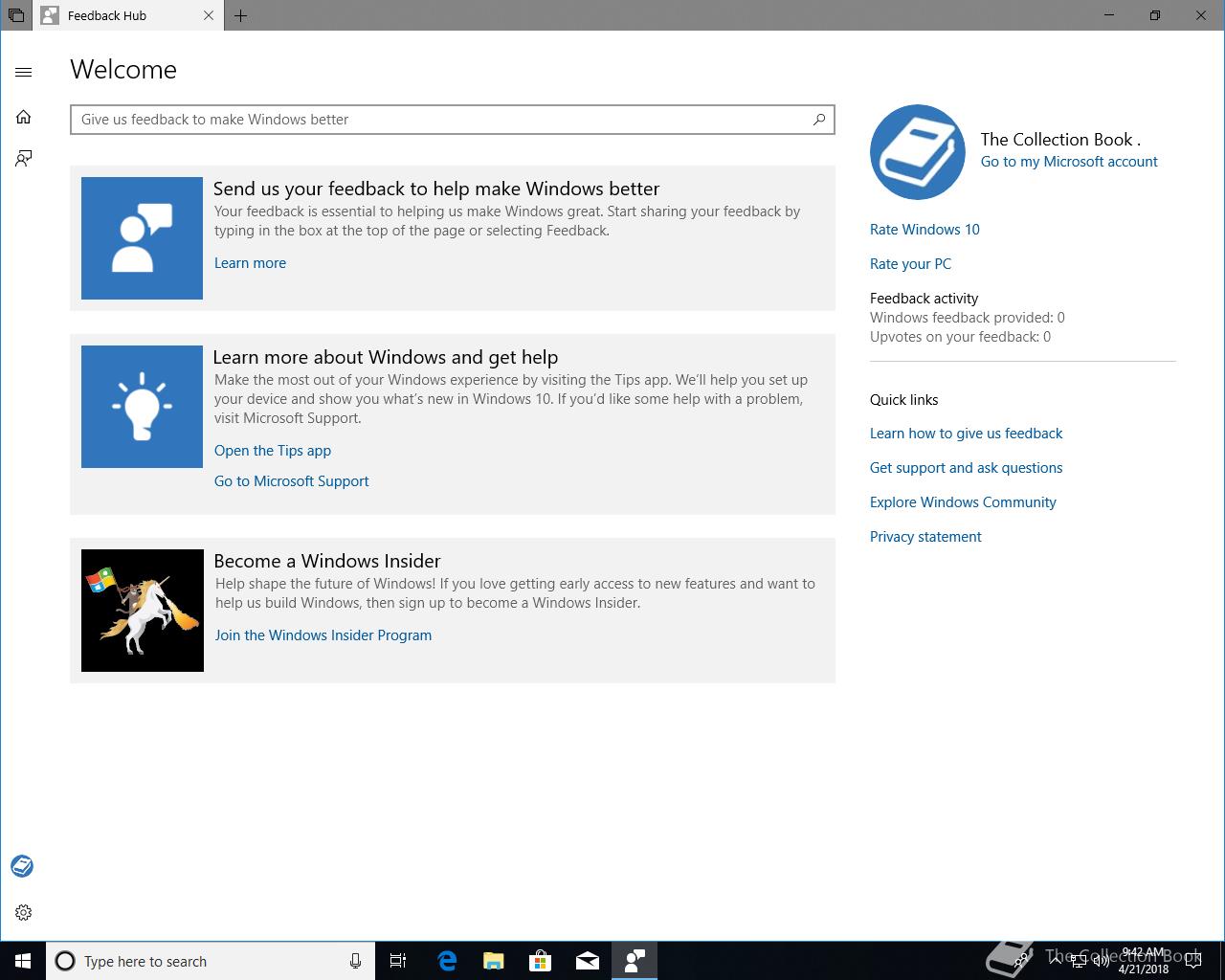Join the Windows Insider Program link

[x=323, y=635]
